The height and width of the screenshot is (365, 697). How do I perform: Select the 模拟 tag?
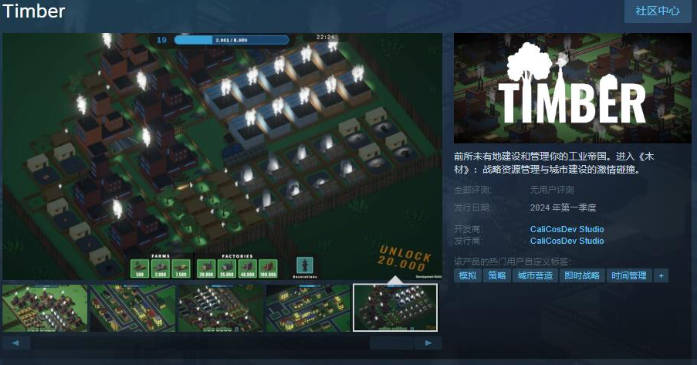point(467,276)
